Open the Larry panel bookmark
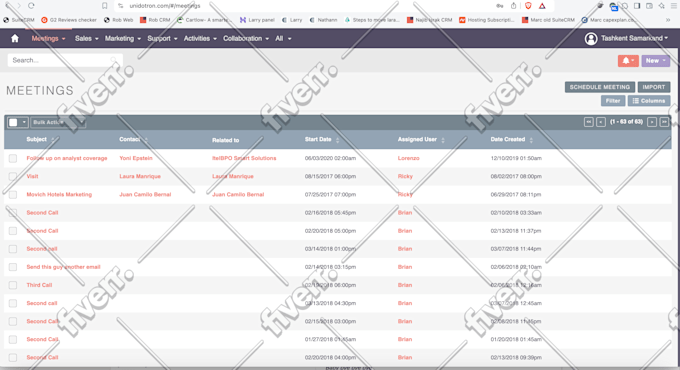680x370 pixels. 257,20
